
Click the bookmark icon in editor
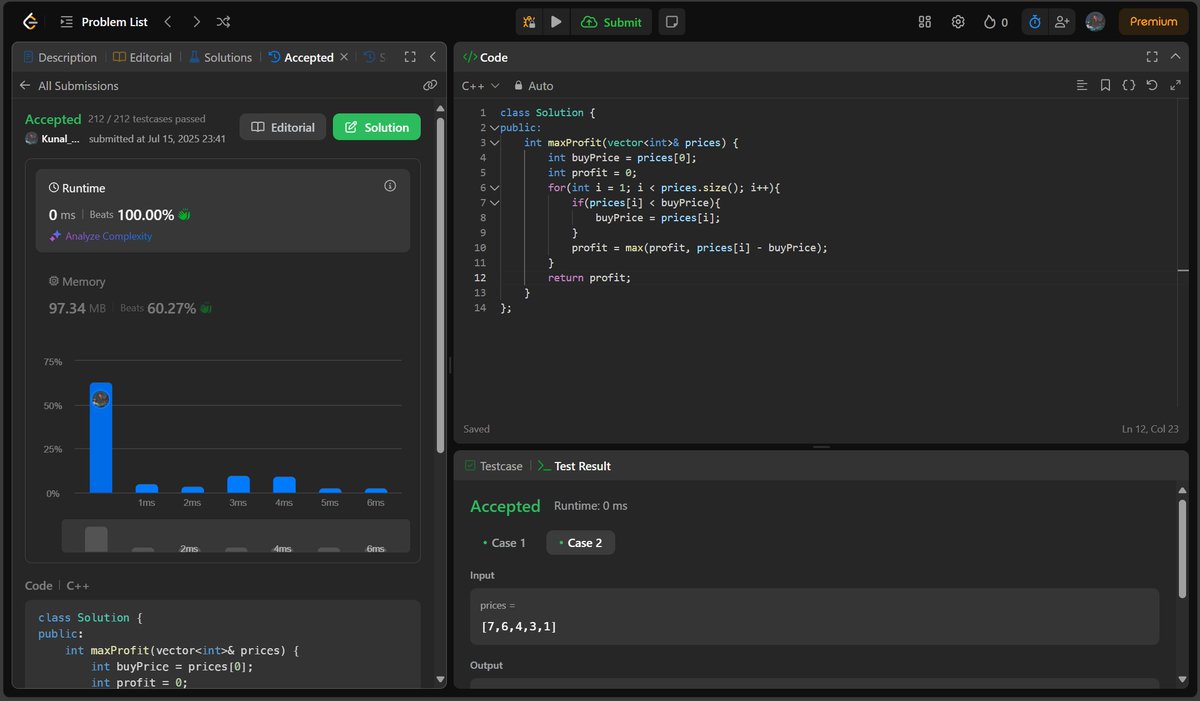(1105, 86)
